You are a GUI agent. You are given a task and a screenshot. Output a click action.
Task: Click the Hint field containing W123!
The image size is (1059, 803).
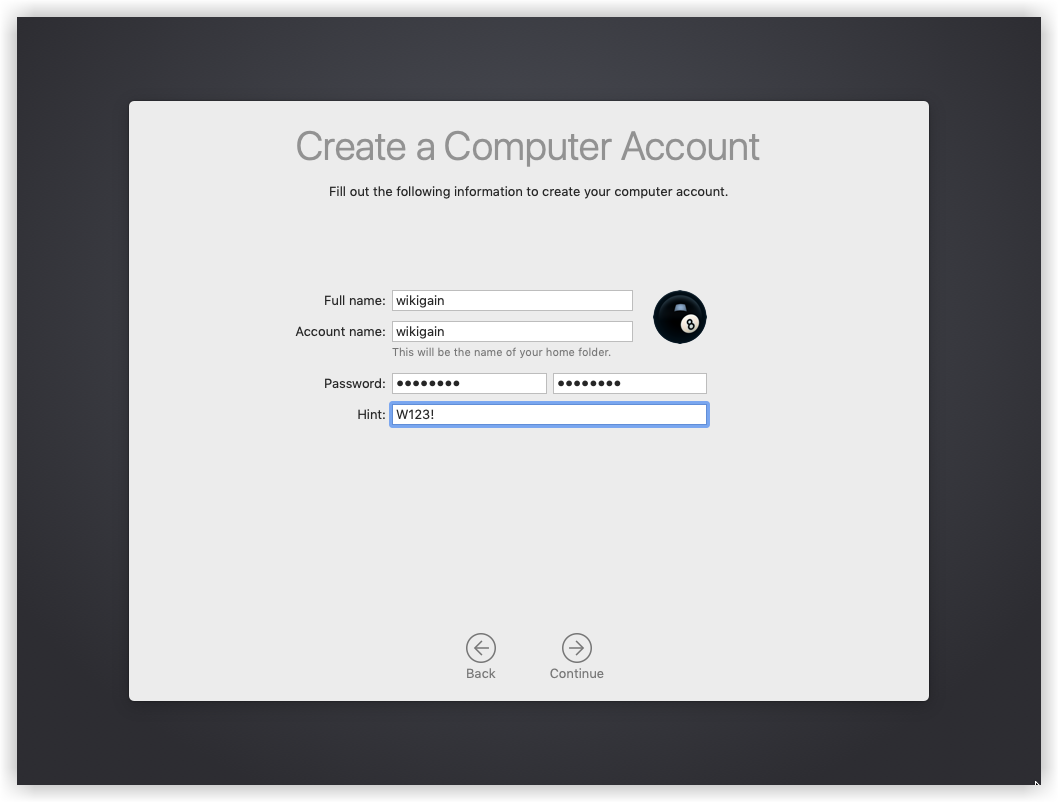click(549, 414)
